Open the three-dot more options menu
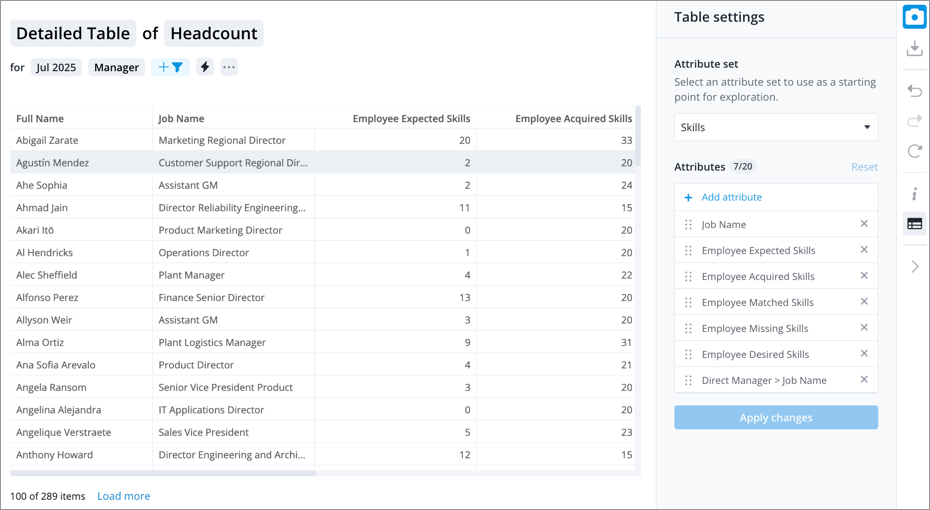 tap(229, 67)
